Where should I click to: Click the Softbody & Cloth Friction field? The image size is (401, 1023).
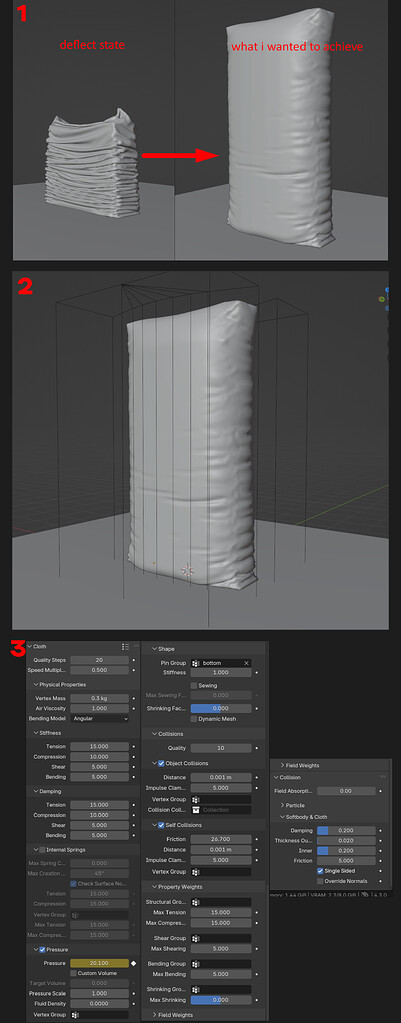coord(346,861)
